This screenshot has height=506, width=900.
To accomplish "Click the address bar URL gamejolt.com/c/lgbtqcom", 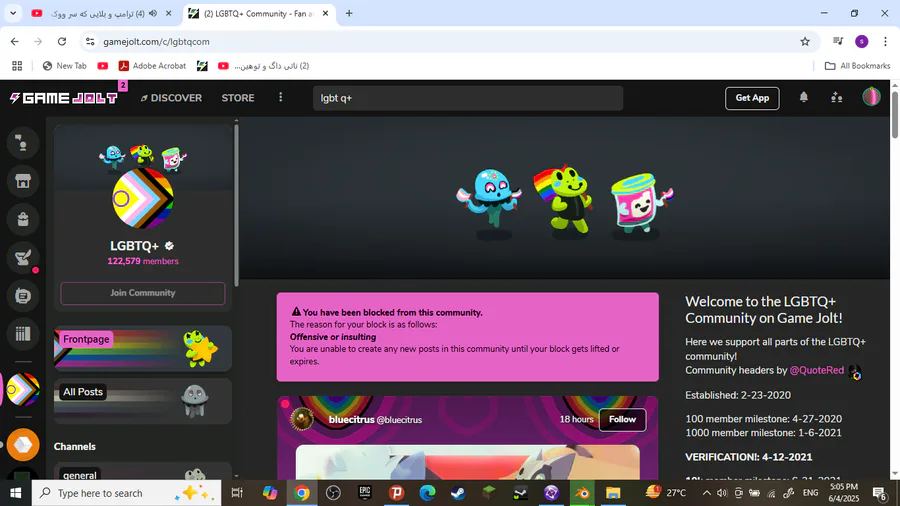I will [156, 41].
